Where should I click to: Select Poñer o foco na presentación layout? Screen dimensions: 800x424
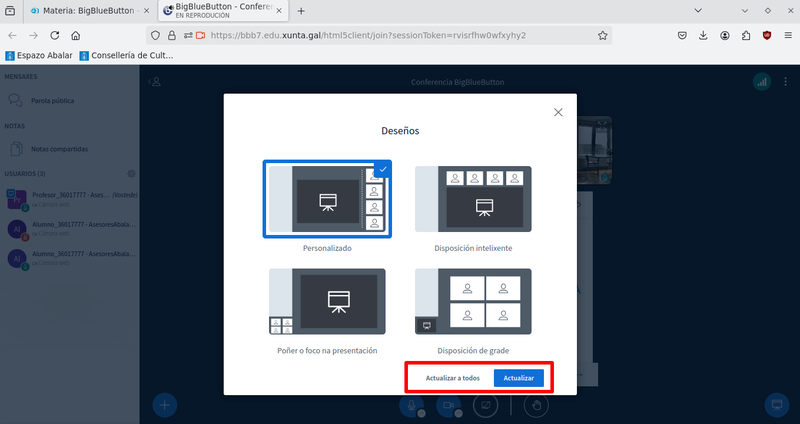coord(327,302)
